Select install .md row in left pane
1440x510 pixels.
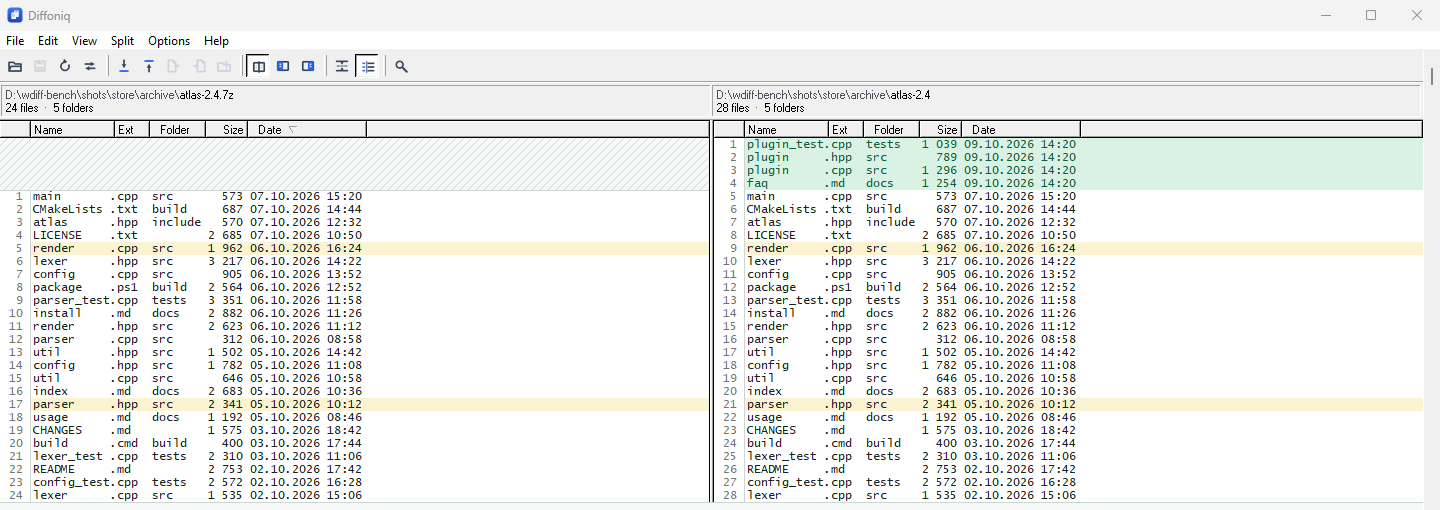click(354, 313)
